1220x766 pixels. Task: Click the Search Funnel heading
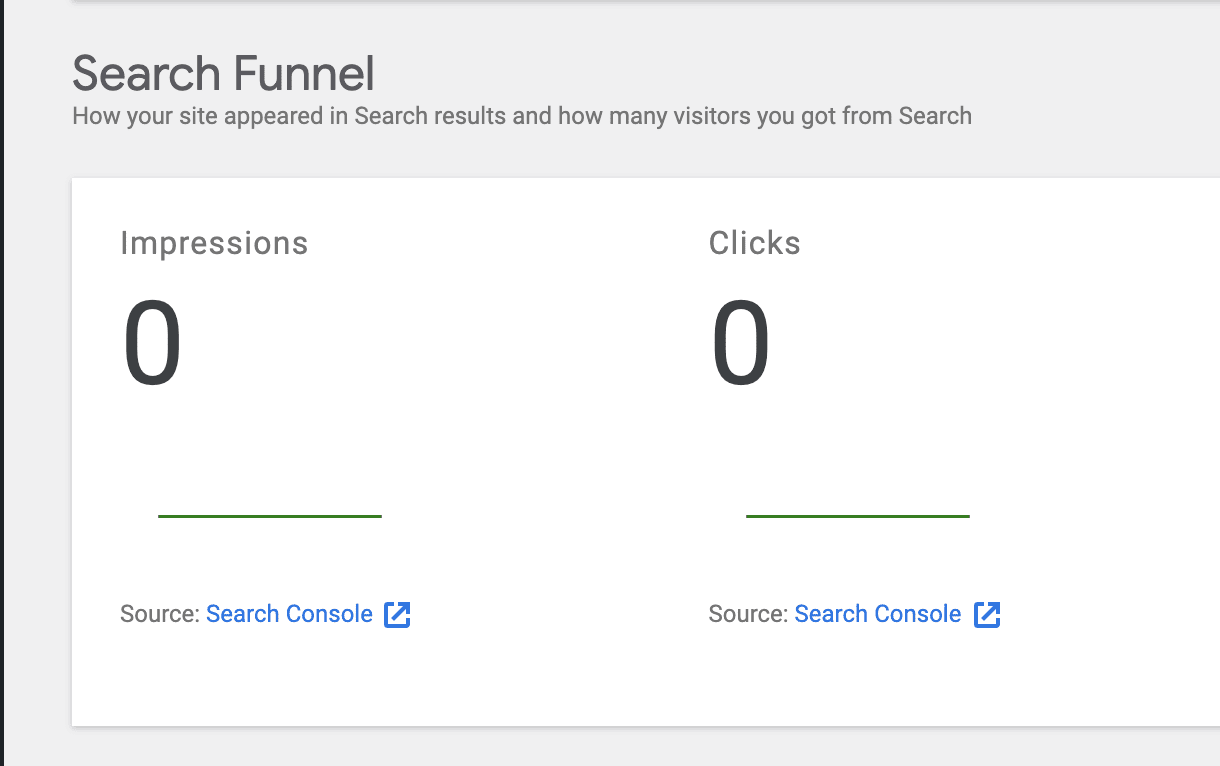coord(222,73)
